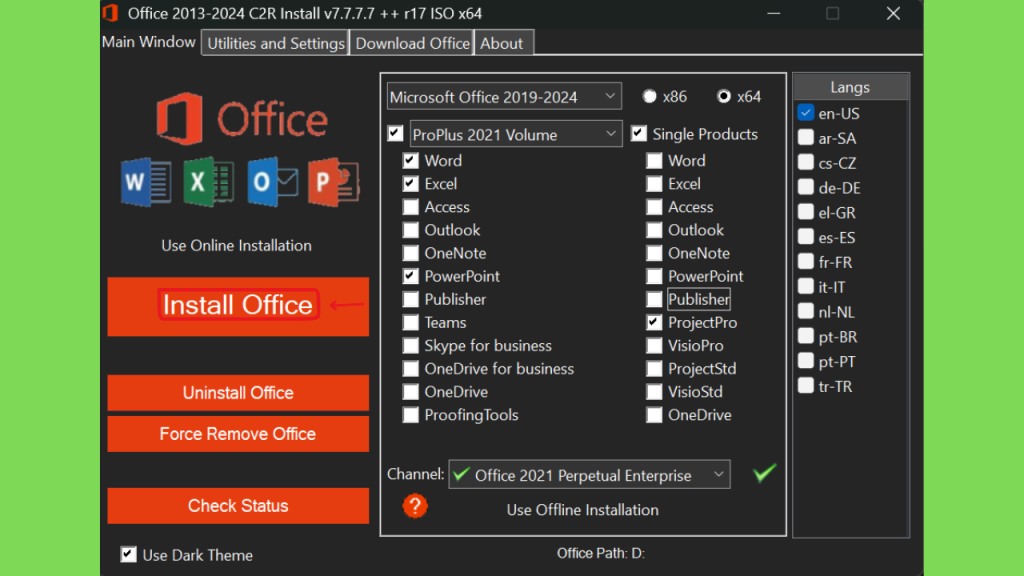Check OneNote under Single Products

654,253
